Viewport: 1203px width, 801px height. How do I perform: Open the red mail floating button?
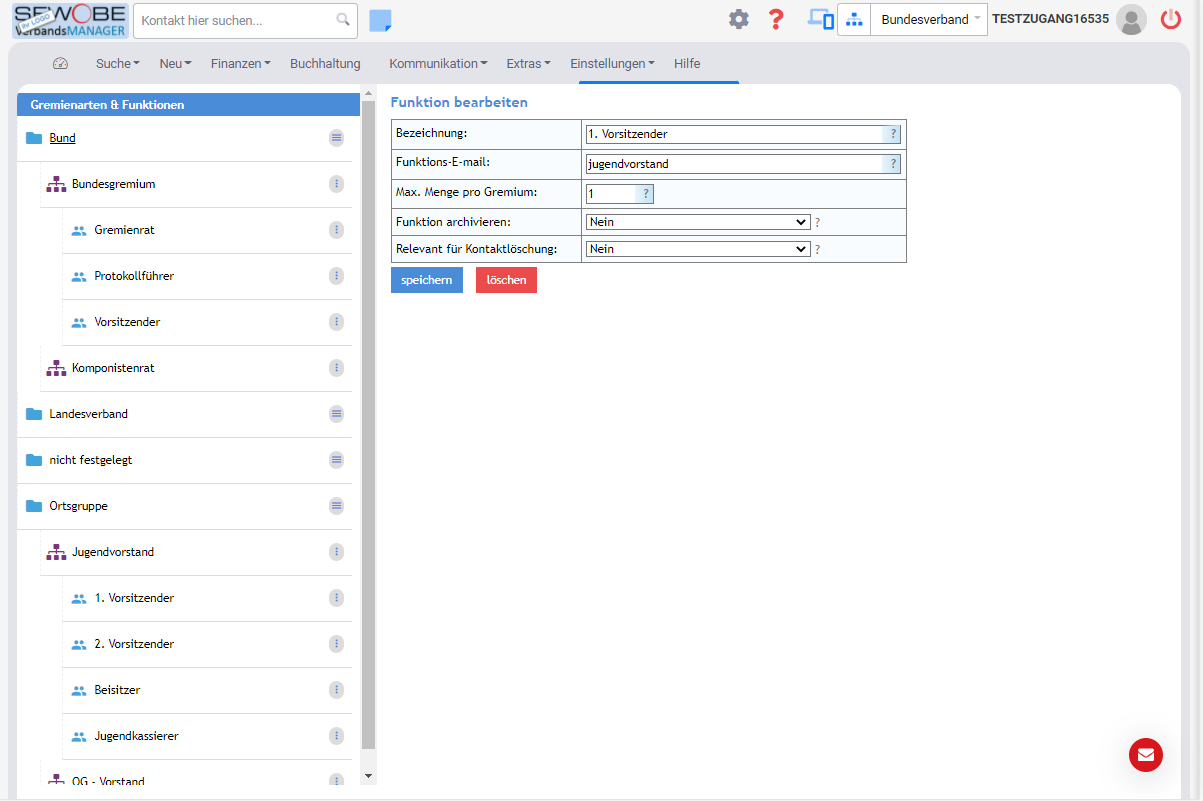coord(1145,755)
